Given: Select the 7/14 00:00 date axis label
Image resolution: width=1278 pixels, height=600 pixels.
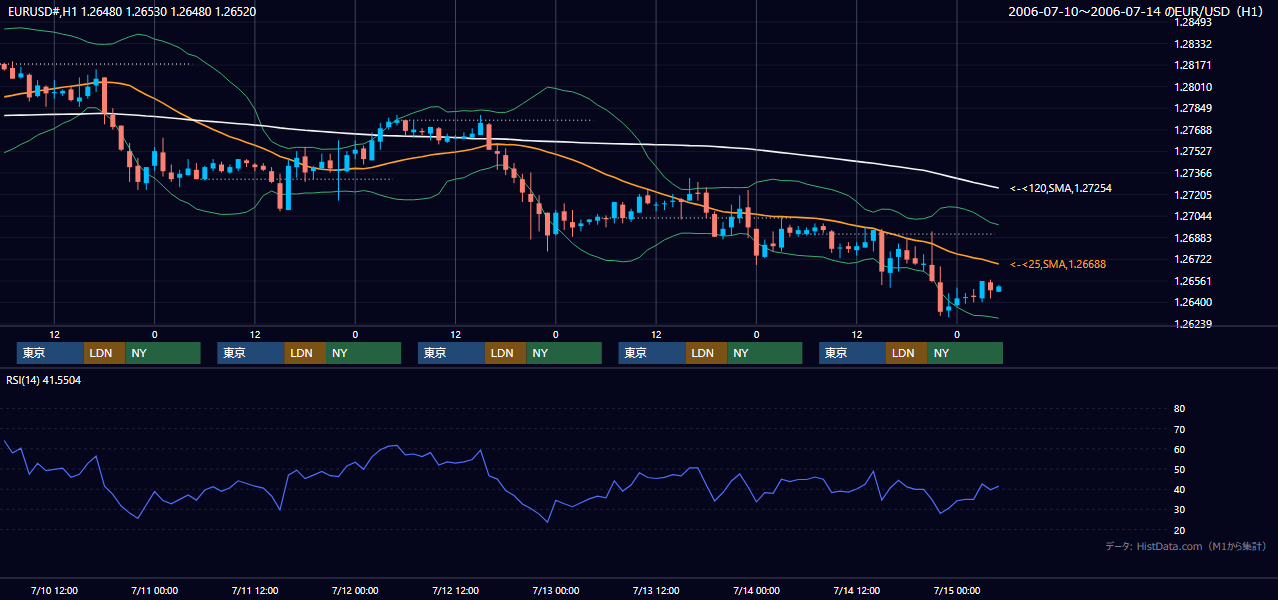Looking at the screenshot, I should tap(756, 590).
